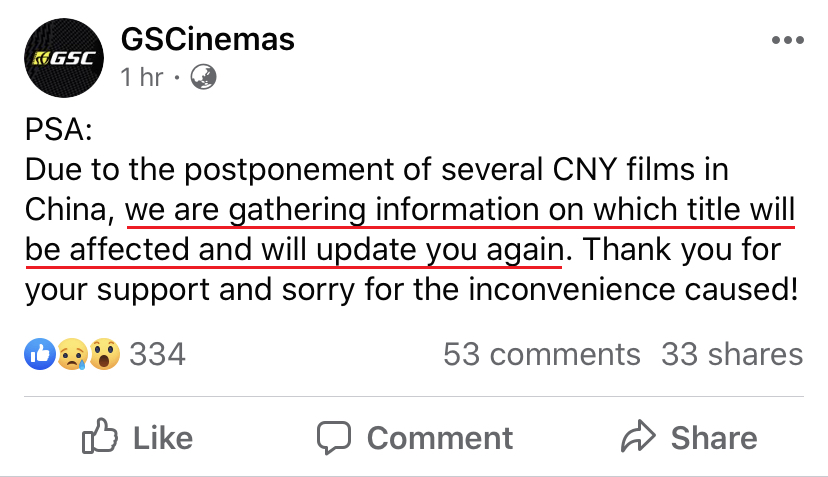Click the crying sad reaction emoji
828x477 pixels.
pos(71,354)
